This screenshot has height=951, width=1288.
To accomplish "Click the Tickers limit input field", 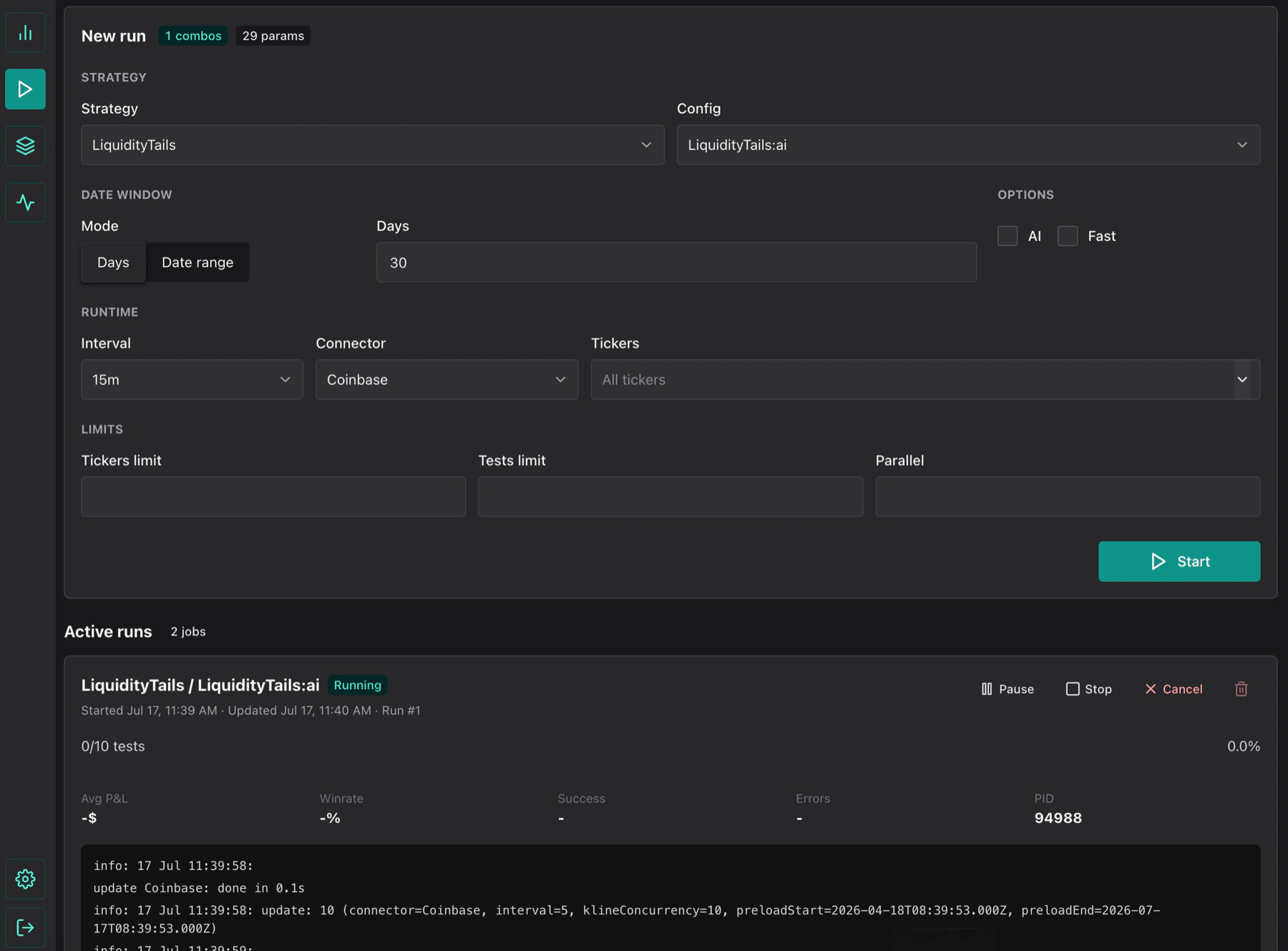I will coord(273,497).
